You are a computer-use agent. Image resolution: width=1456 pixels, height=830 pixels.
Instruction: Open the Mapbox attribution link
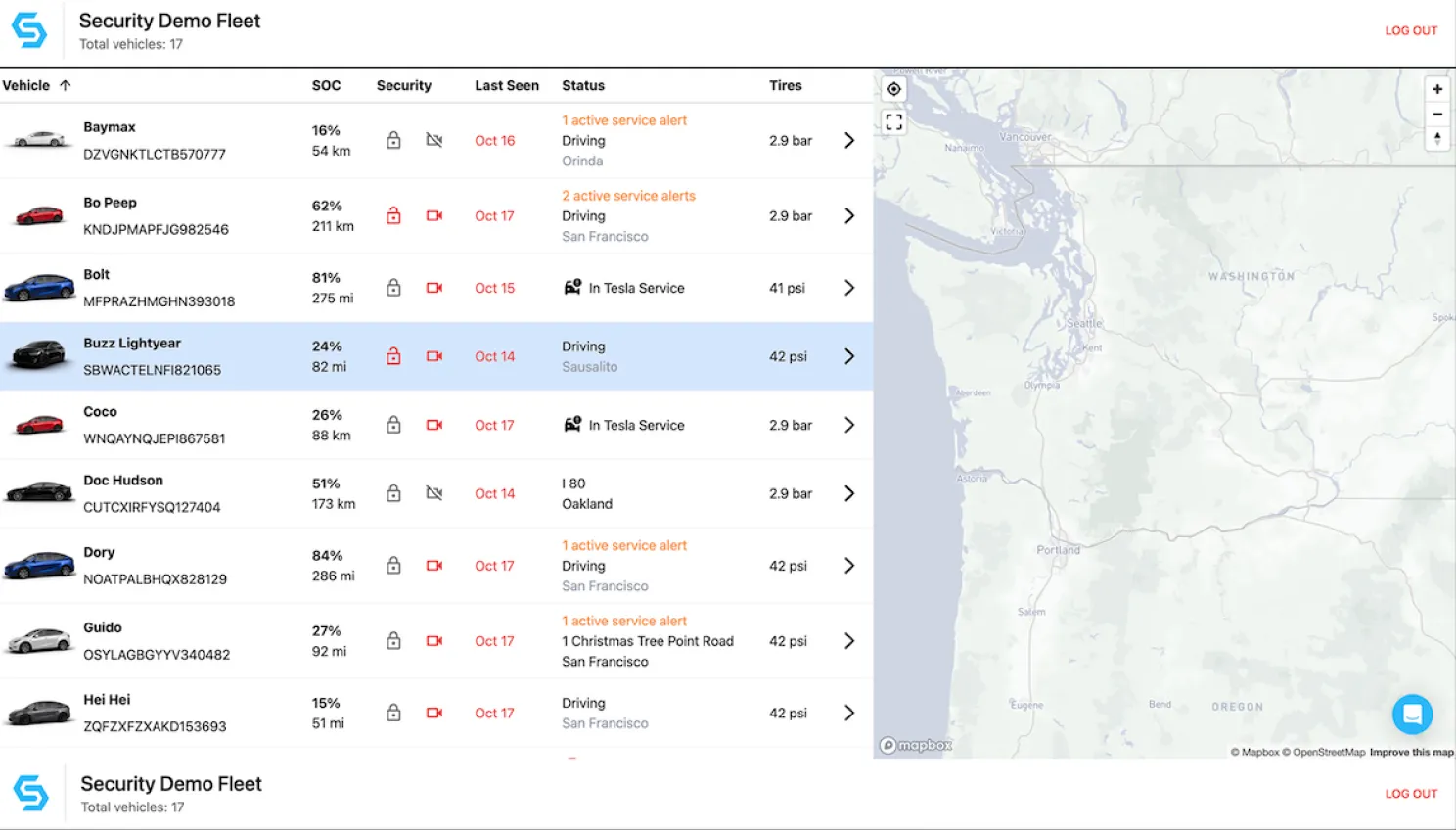(x=1255, y=752)
